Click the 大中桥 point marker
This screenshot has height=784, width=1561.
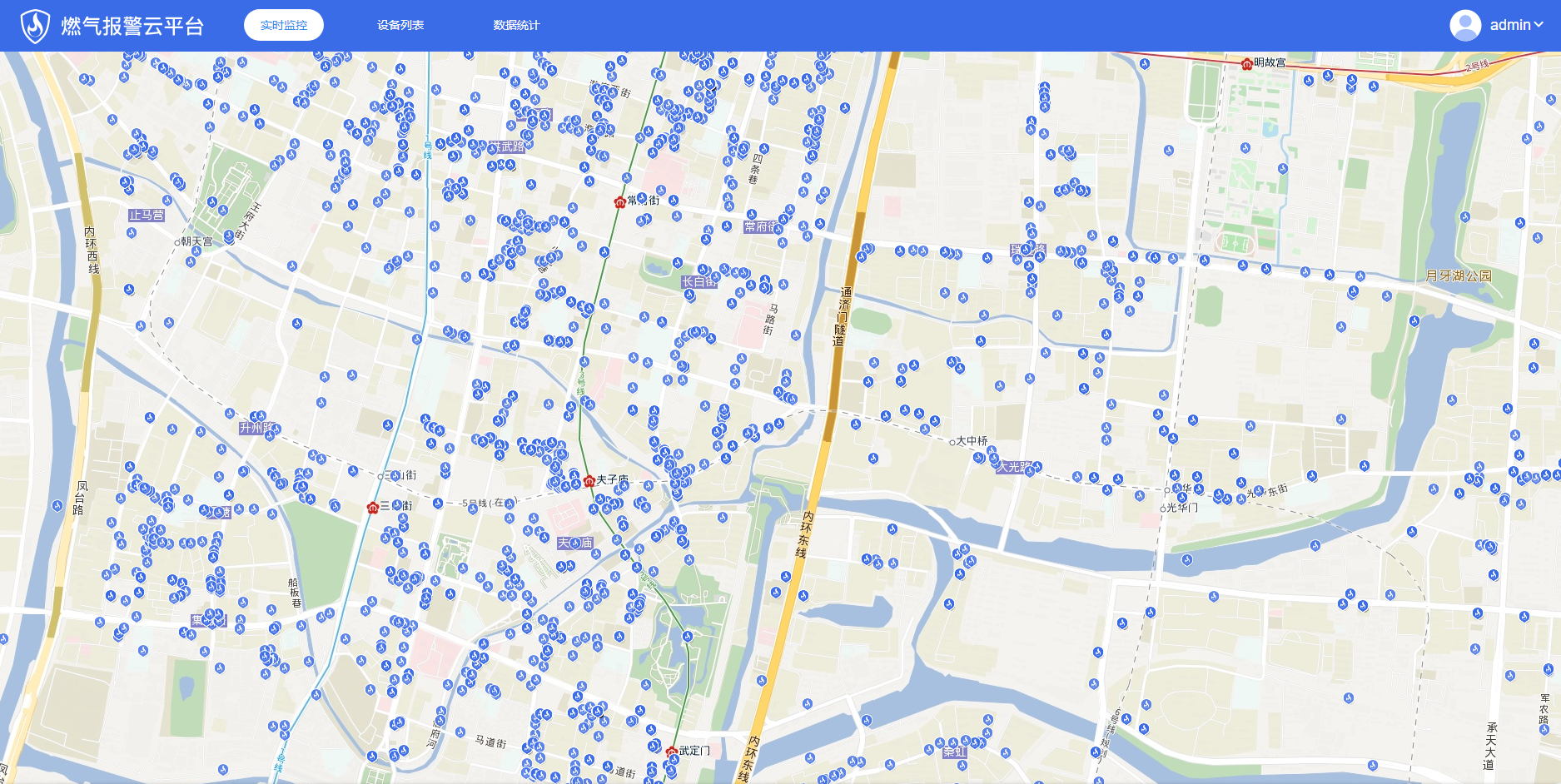[x=952, y=443]
